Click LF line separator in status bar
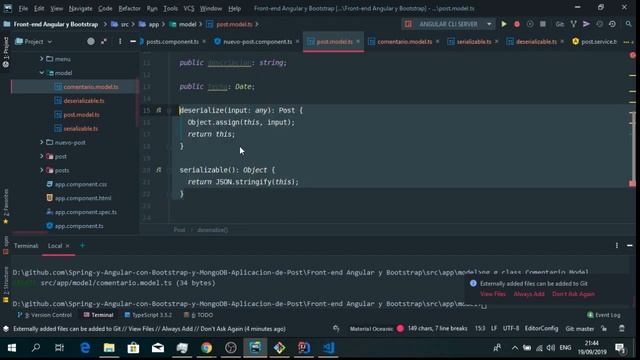The width and height of the screenshot is (640, 360). pos(494,329)
